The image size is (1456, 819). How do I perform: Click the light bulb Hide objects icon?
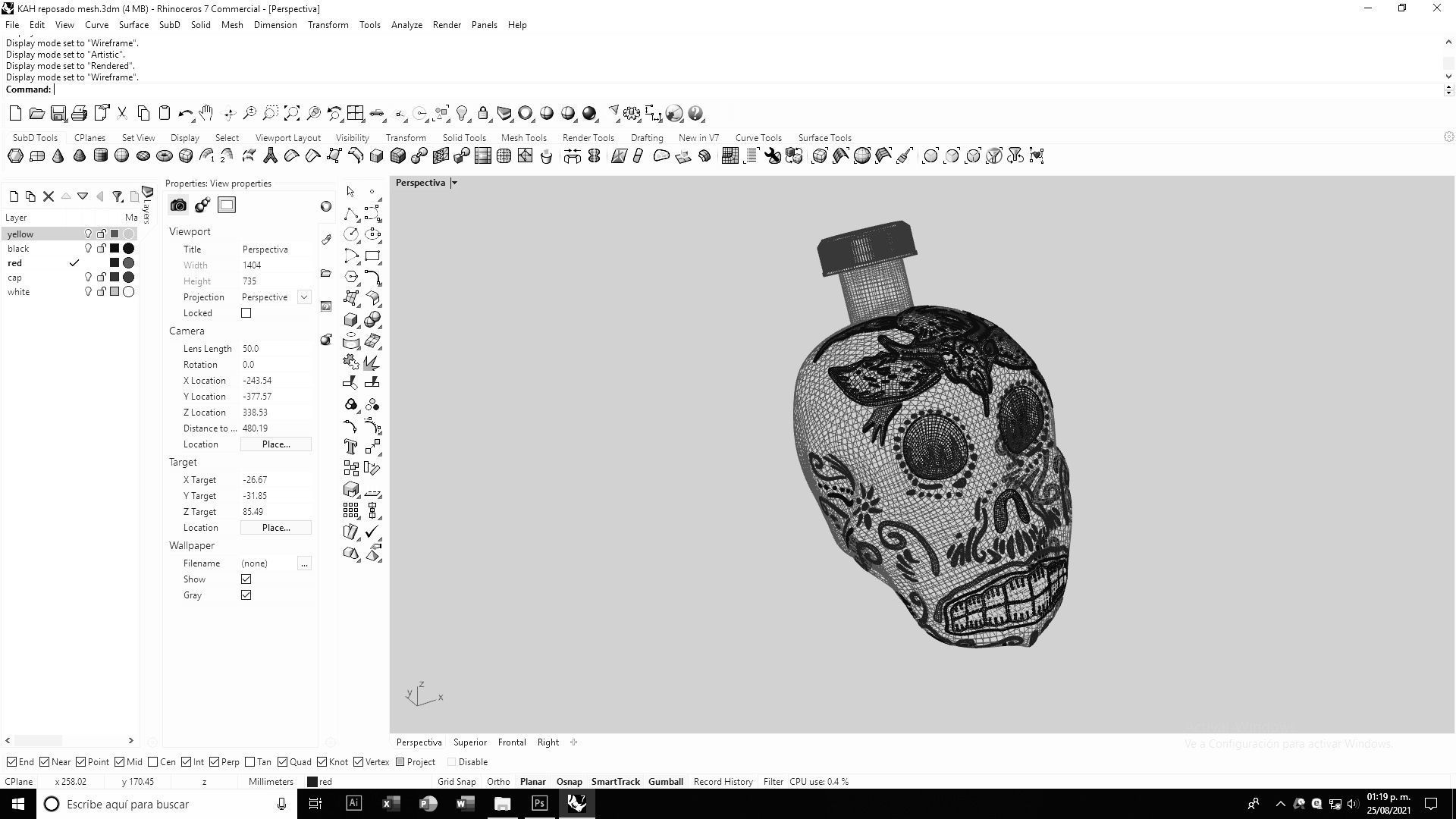tap(462, 114)
